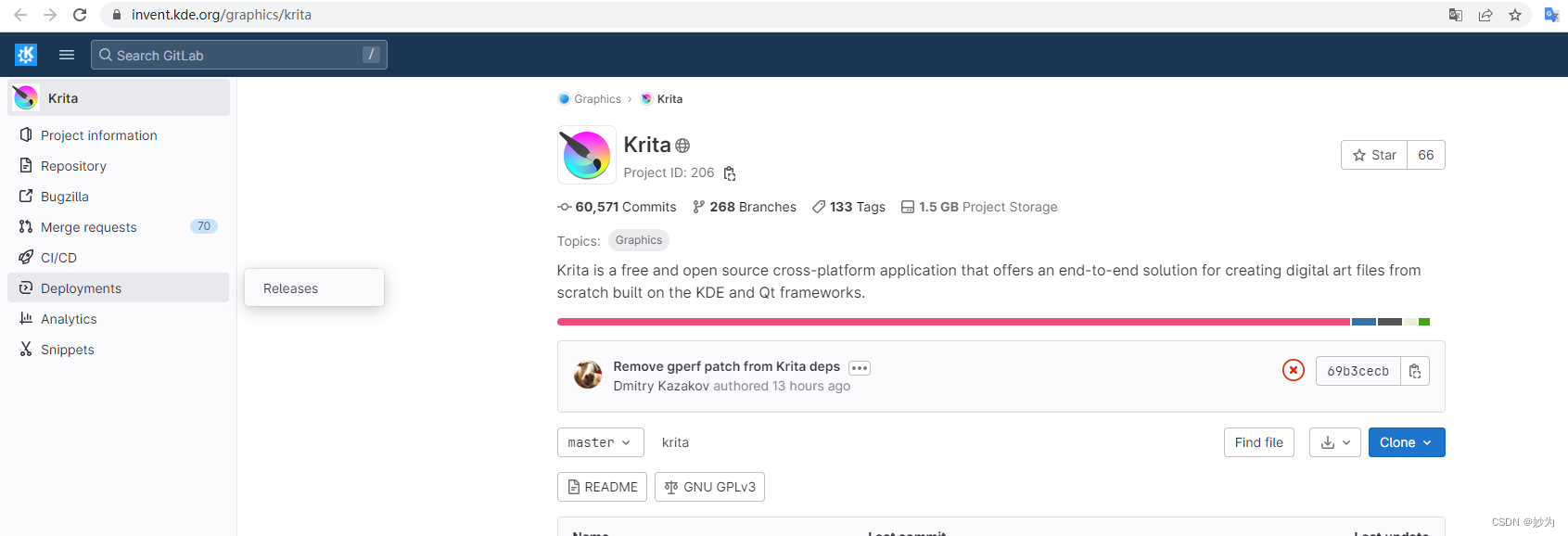Copy the project ID with clipboard icon
This screenshot has height=536, width=1568.
click(x=730, y=173)
